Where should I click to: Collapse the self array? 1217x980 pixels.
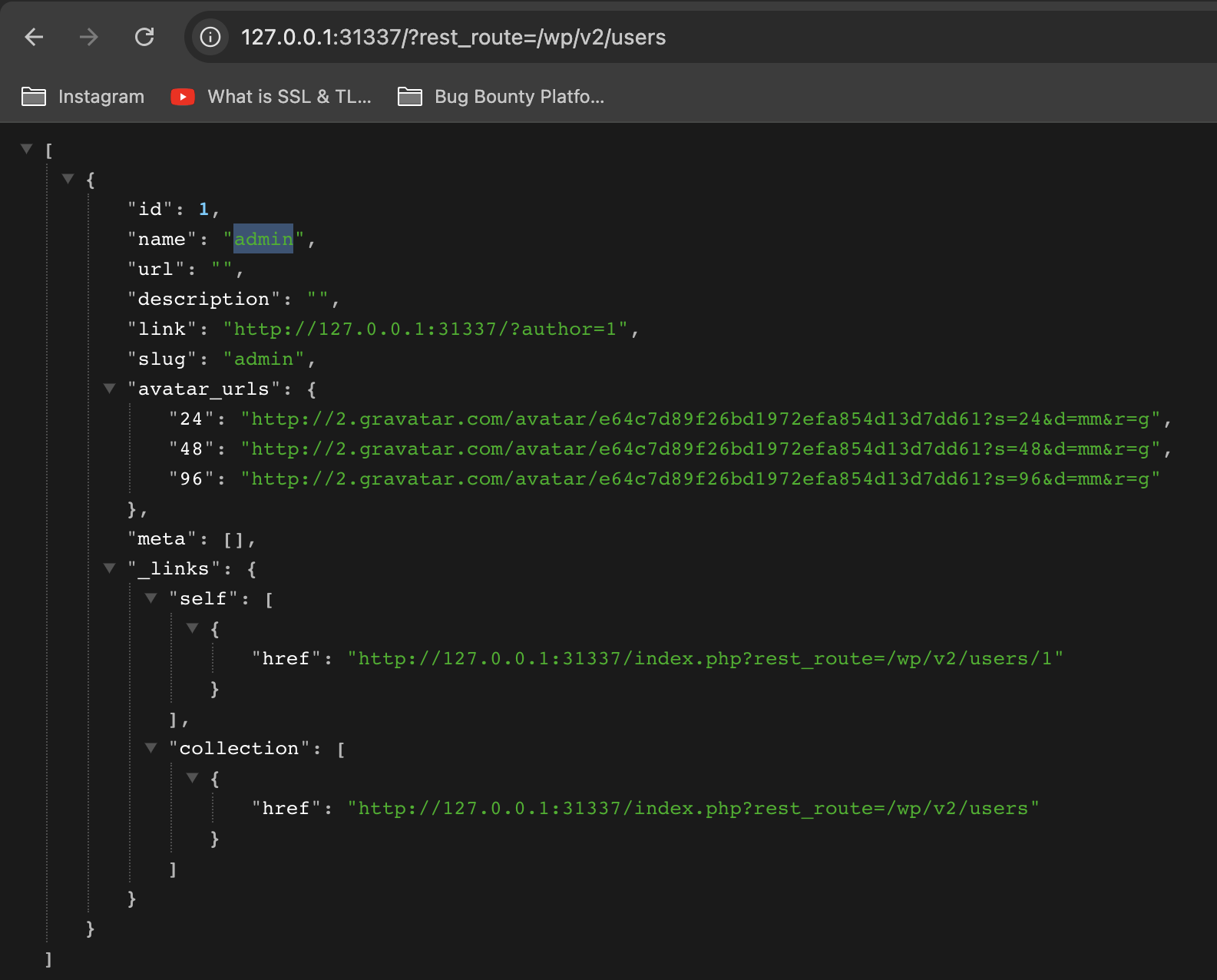151,598
